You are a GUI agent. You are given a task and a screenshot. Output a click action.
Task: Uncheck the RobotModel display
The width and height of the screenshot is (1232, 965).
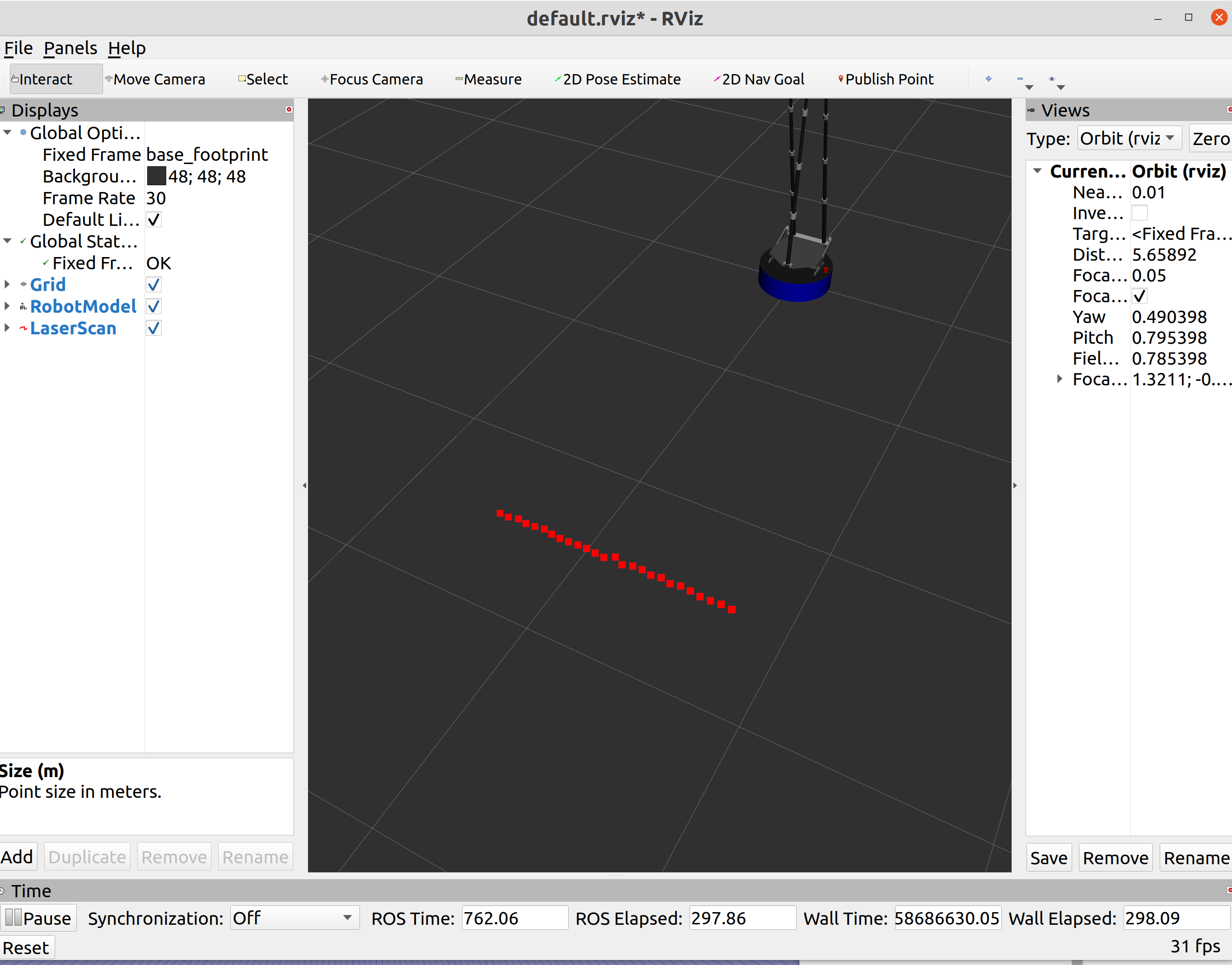(x=154, y=307)
